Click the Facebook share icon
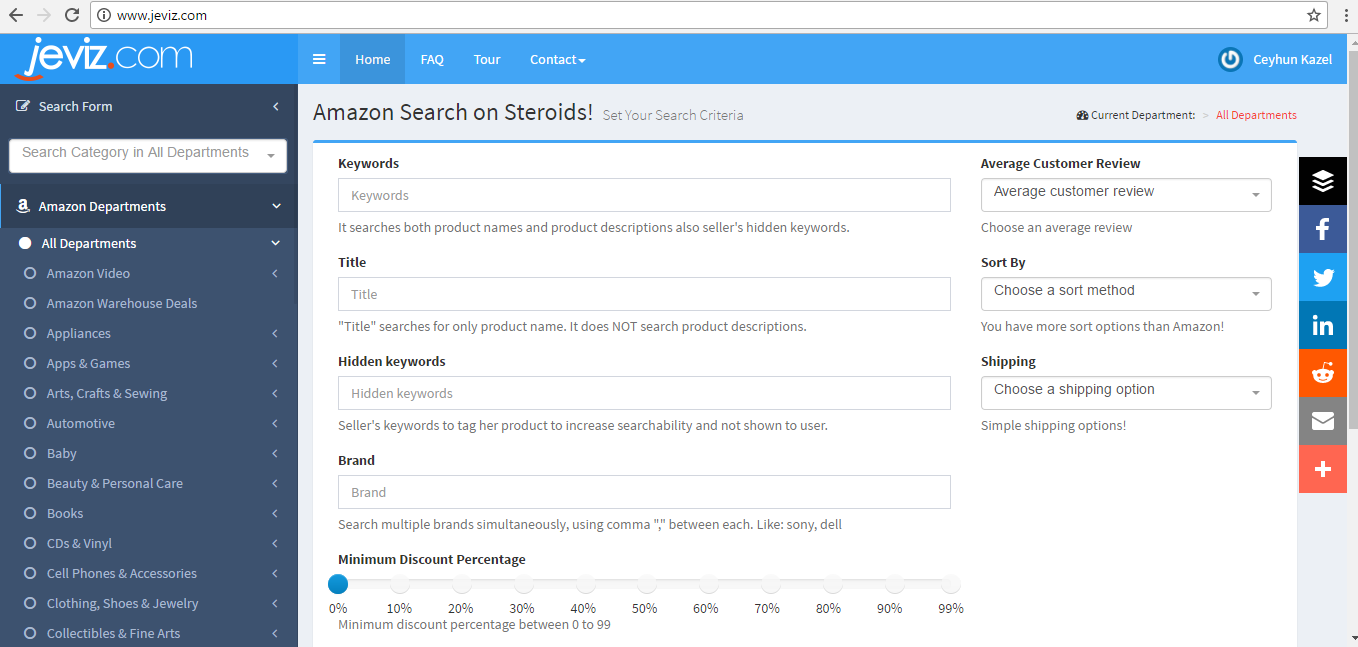The image size is (1358, 647). coord(1322,229)
